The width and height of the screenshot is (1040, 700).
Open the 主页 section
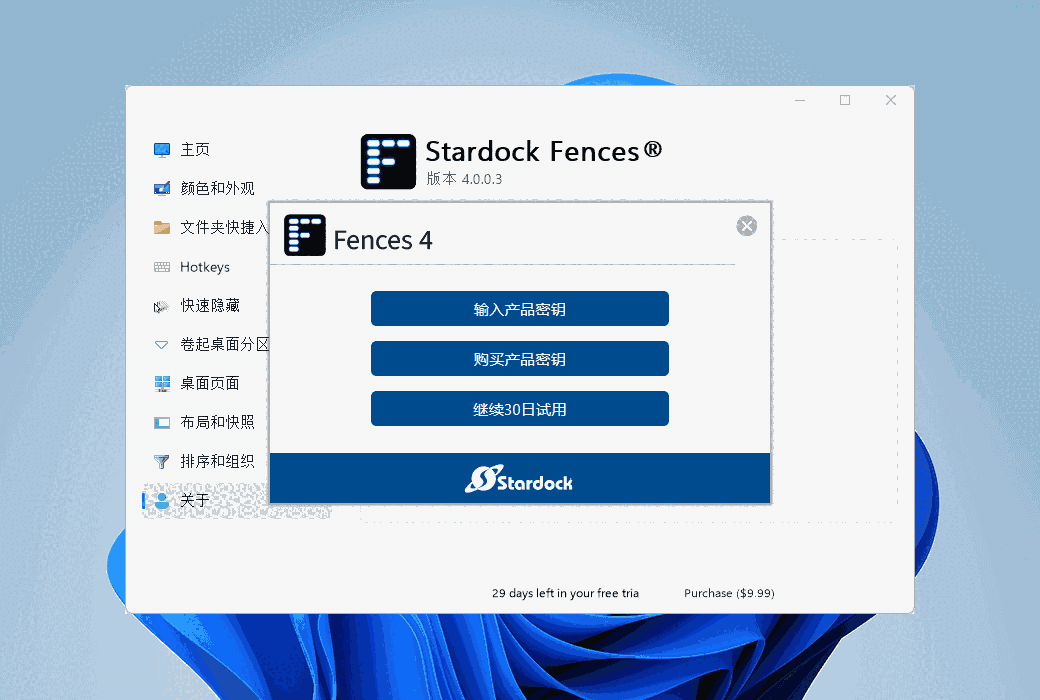pos(195,150)
